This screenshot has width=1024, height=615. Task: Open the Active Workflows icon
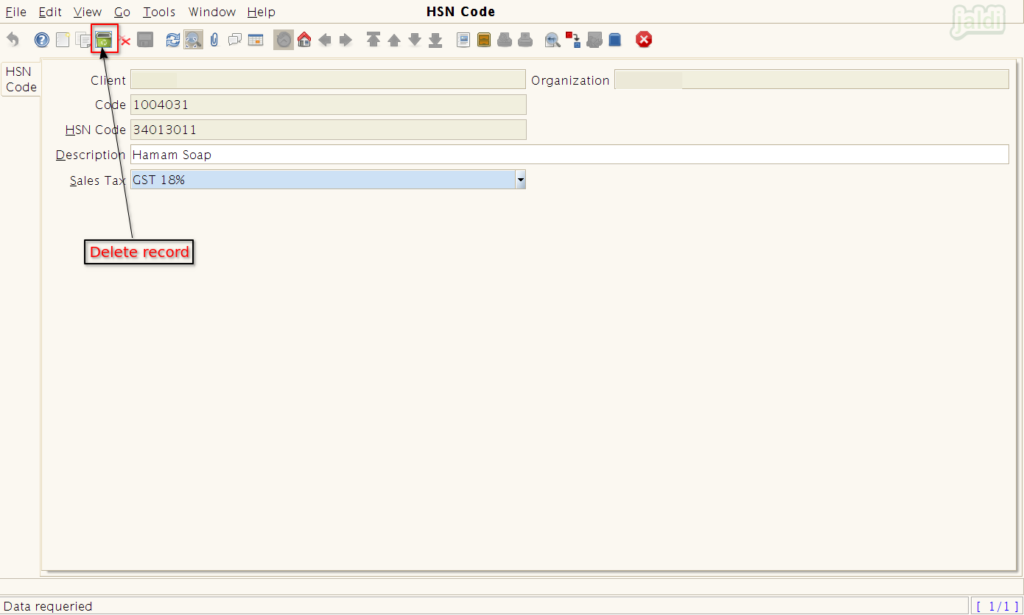pos(573,40)
